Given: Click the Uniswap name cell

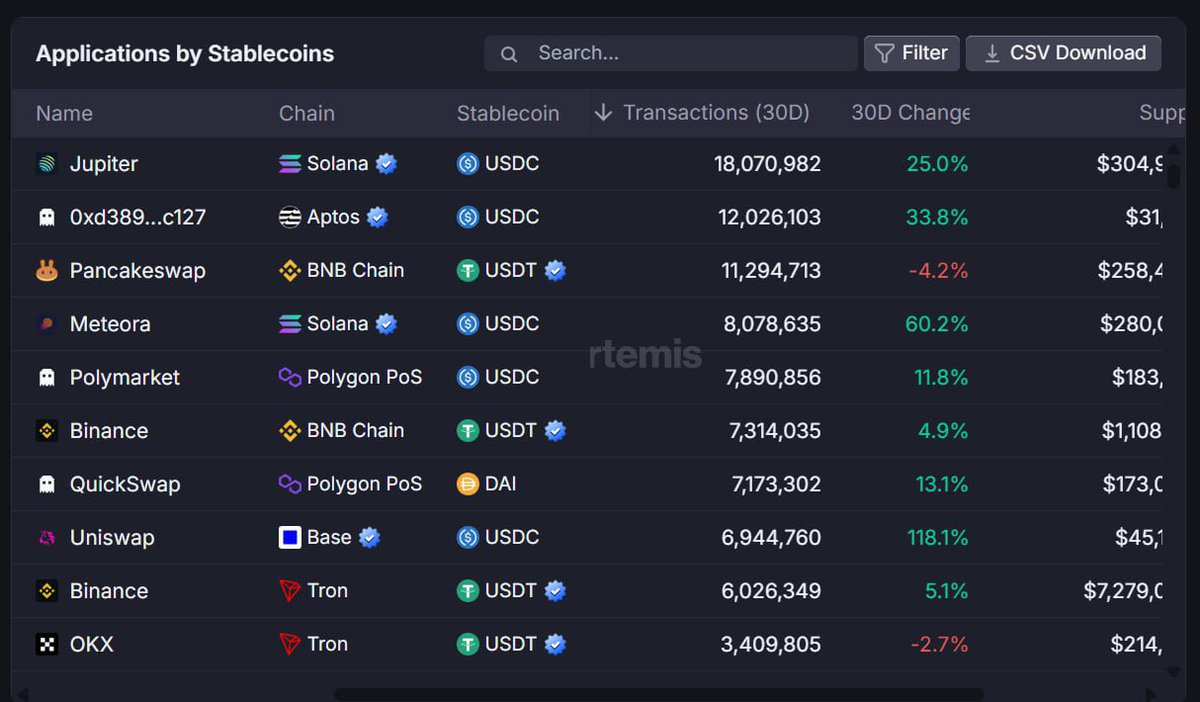Looking at the screenshot, I should (x=112, y=538).
